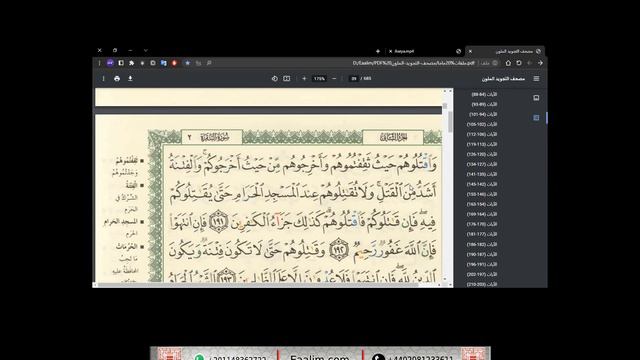
Task: Open the tab search chevron
Action: pos(146,50)
